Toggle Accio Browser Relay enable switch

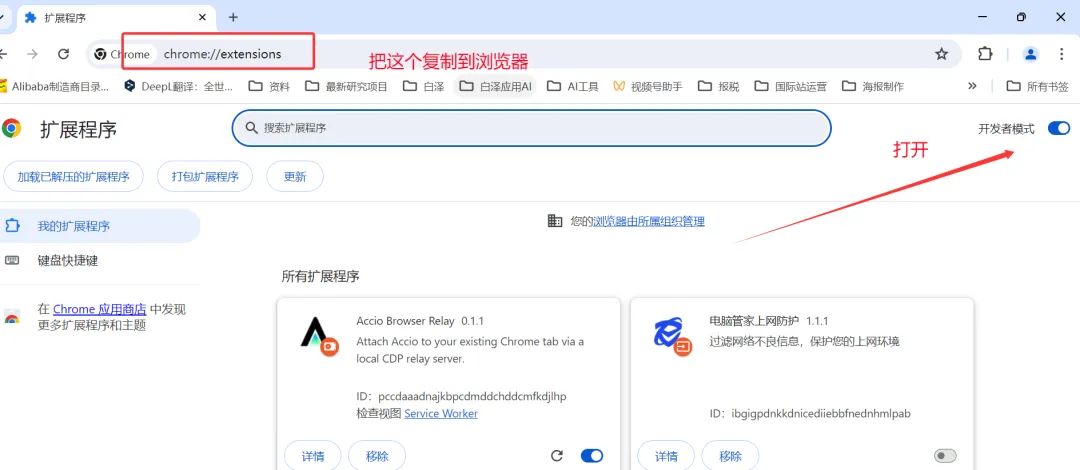tap(592, 456)
